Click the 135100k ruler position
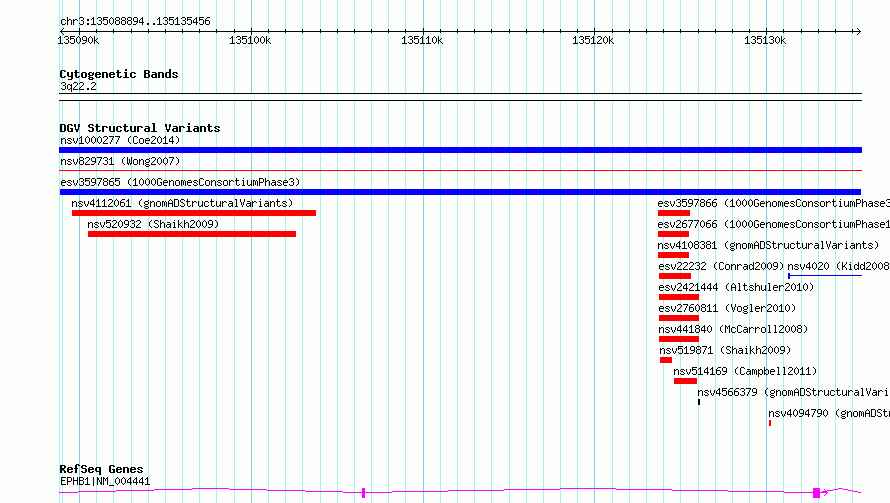The height and width of the screenshot is (503, 890). 250,40
